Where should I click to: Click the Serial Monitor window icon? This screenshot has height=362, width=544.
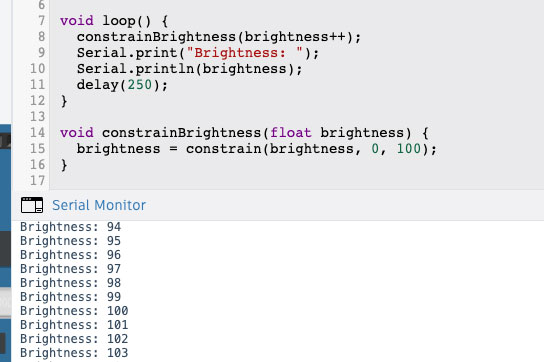click(32, 205)
